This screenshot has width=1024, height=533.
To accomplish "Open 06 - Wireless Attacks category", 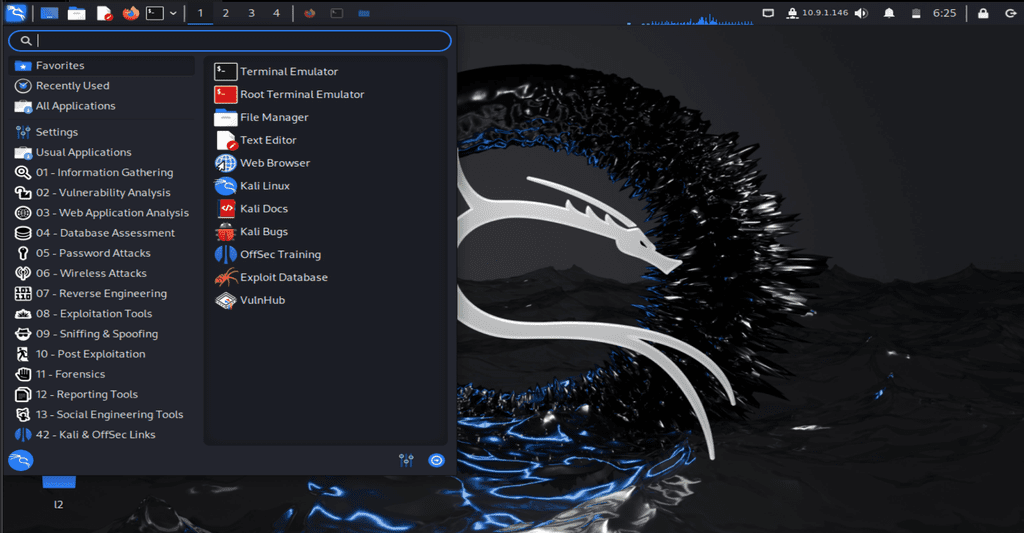I will coord(103,274).
